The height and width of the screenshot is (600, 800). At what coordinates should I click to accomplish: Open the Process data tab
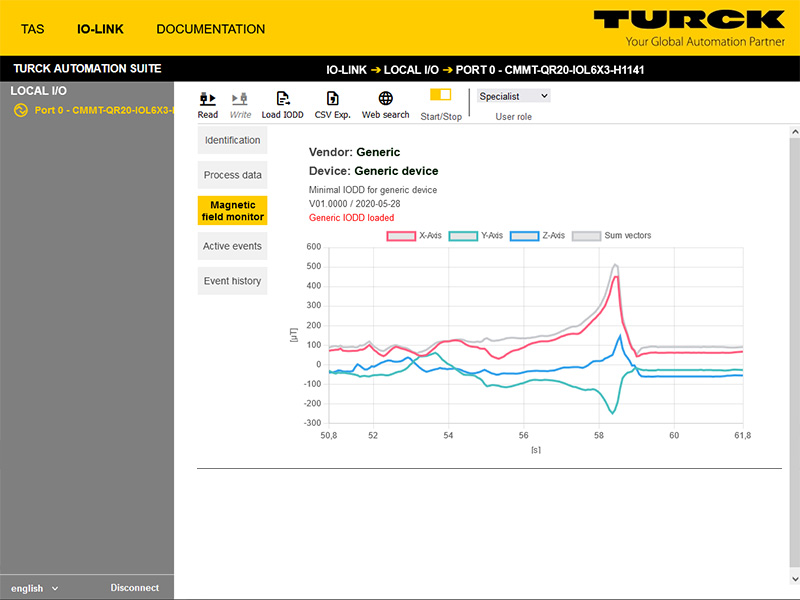pyautogui.click(x=232, y=175)
